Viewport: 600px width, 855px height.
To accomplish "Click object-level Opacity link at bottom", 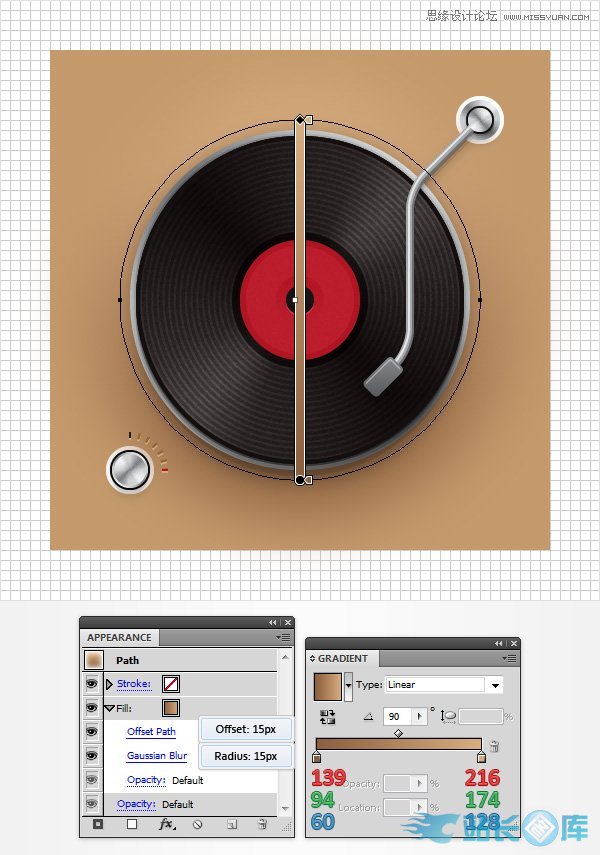I will (x=136, y=804).
